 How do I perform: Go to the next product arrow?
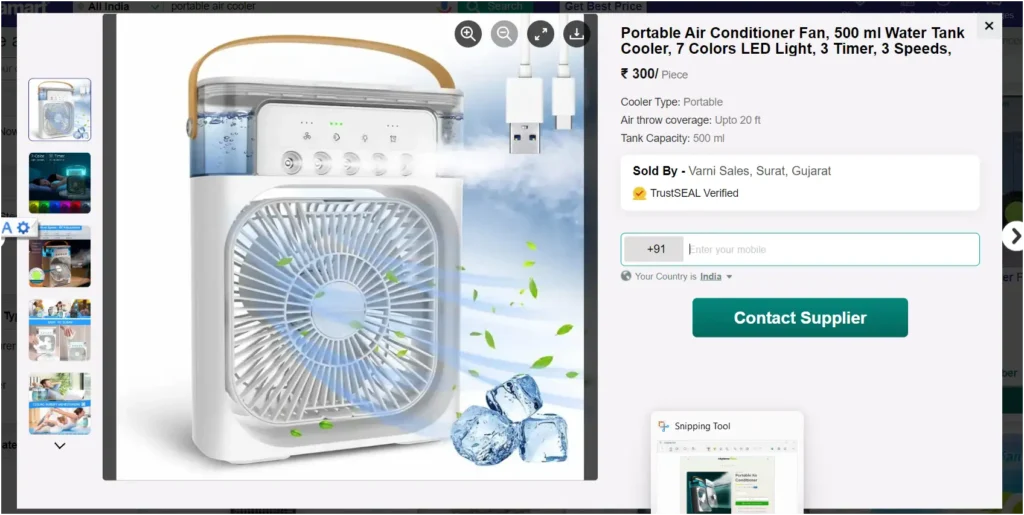(x=1014, y=236)
